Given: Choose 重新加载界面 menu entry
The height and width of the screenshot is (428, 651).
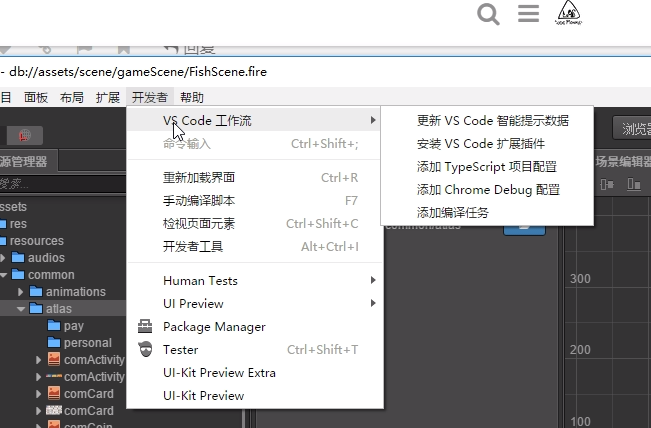Looking at the screenshot, I should [255, 178].
